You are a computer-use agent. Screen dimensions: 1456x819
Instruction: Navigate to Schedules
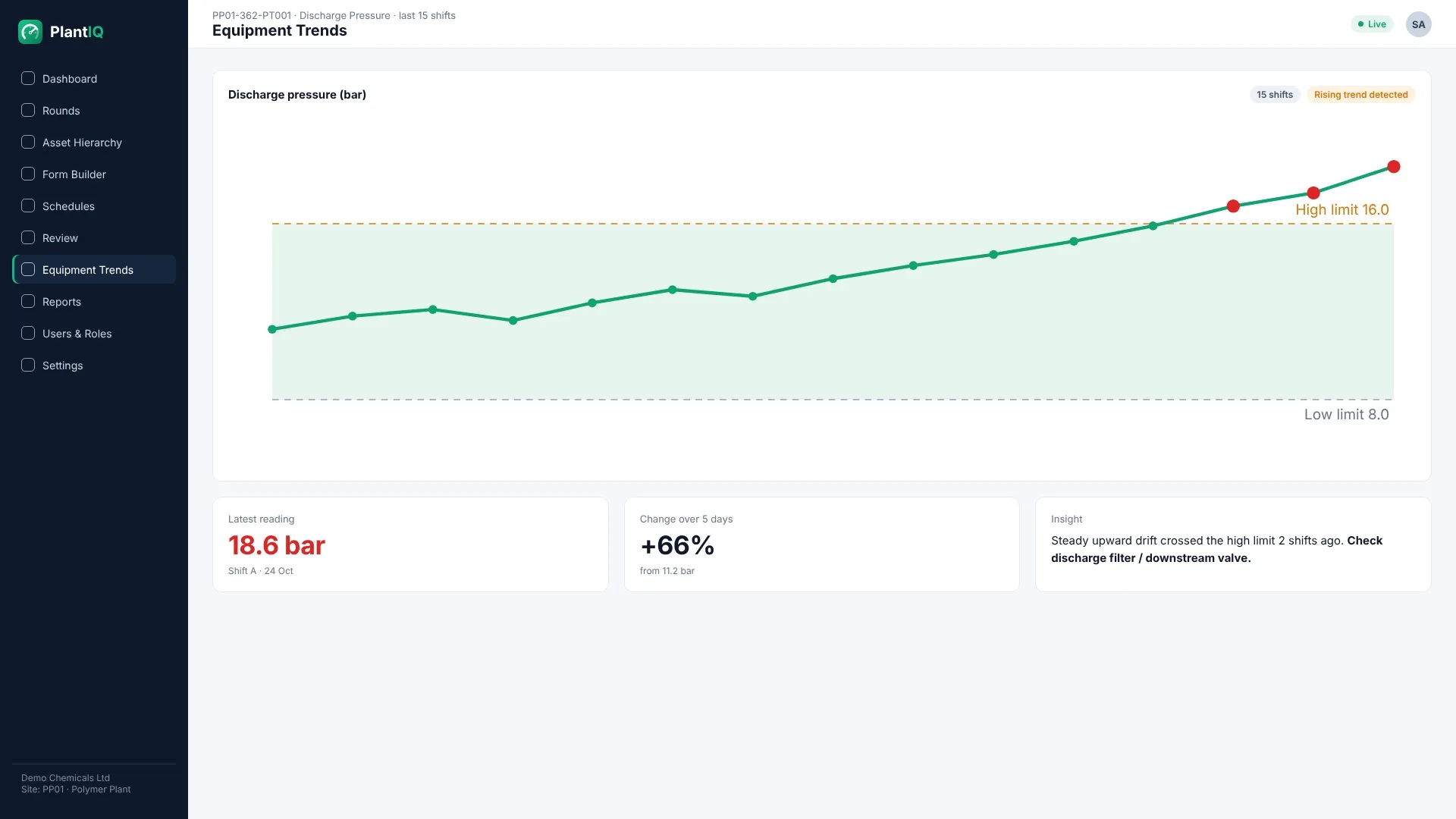[x=94, y=206]
